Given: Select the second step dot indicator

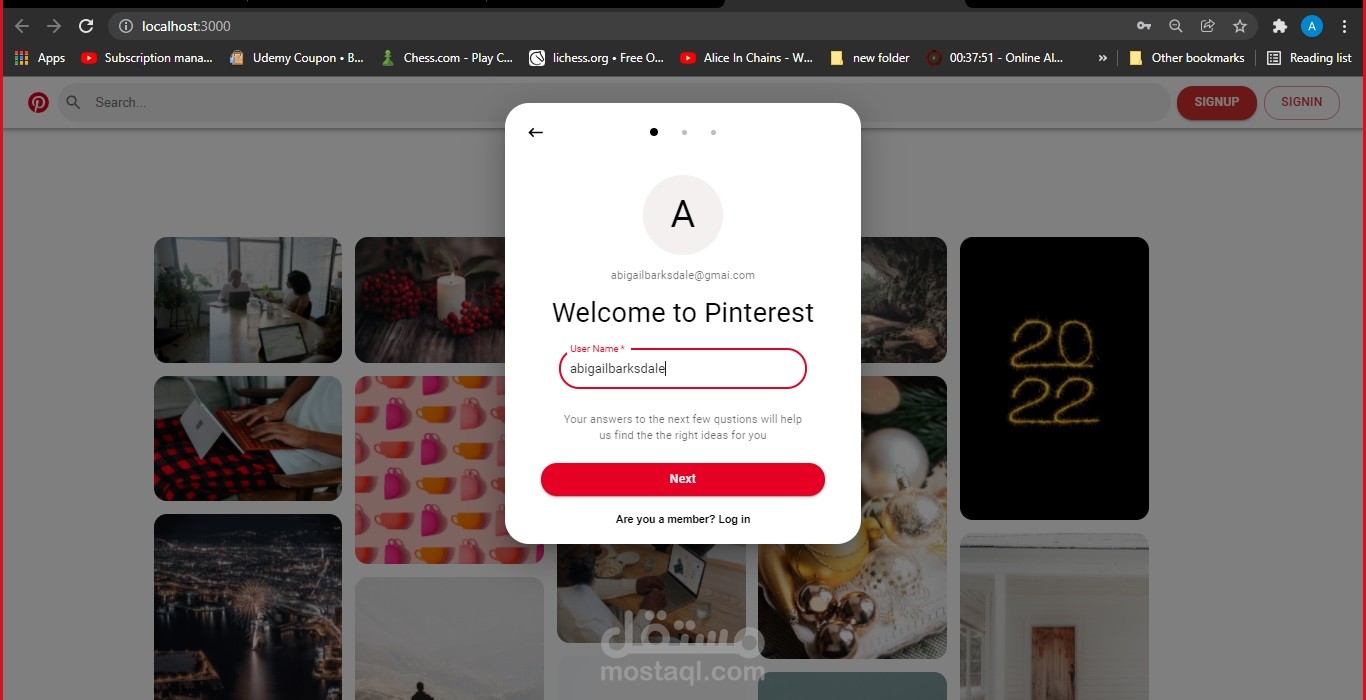Looking at the screenshot, I should click(x=684, y=132).
